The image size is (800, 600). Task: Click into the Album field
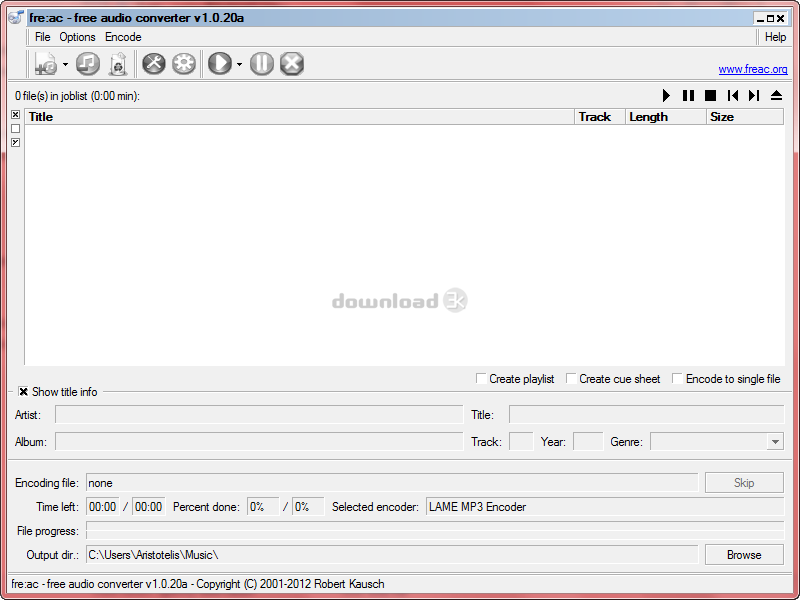(x=259, y=442)
